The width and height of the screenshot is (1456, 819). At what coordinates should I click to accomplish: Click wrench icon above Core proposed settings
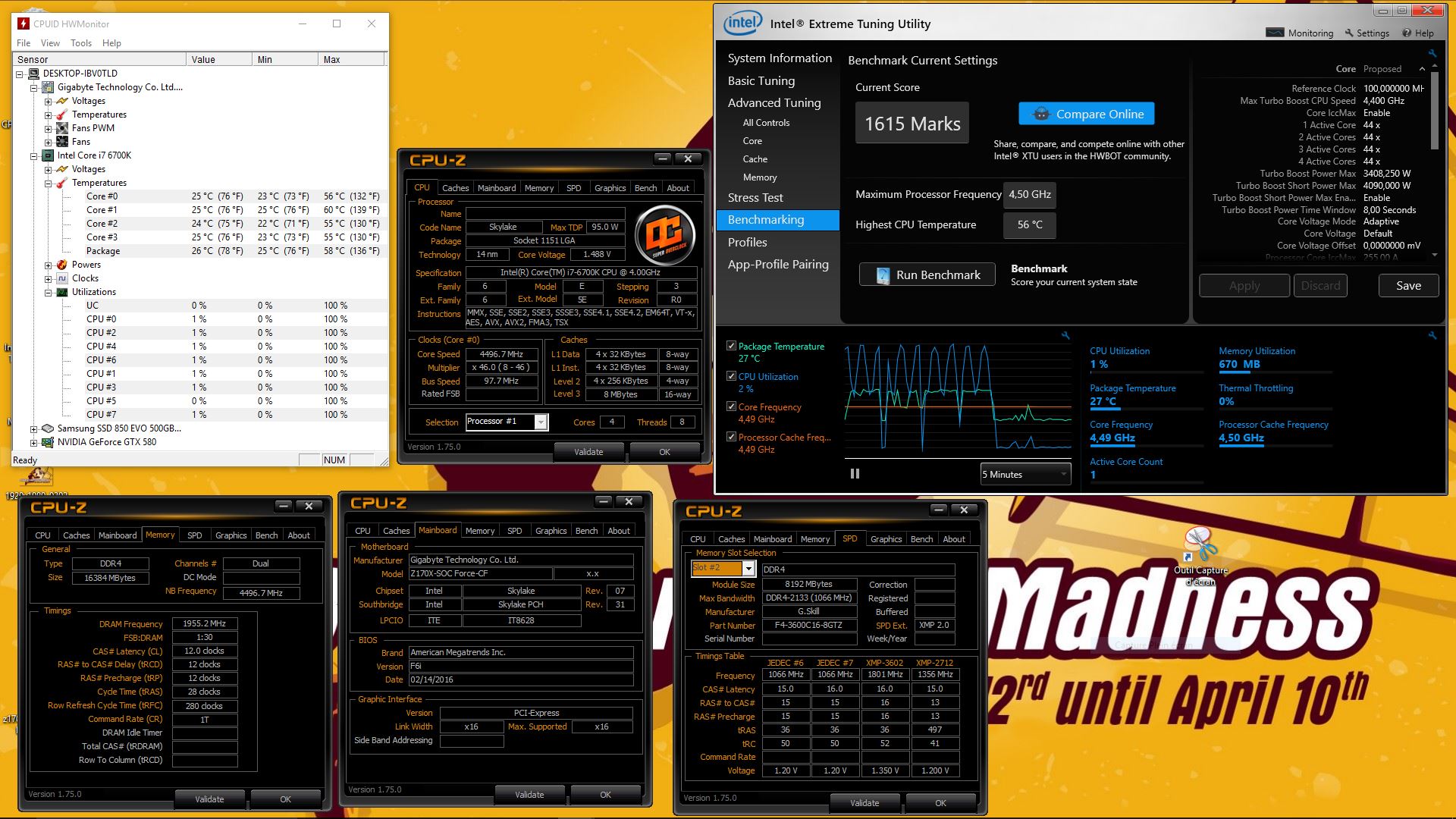pyautogui.click(x=1432, y=53)
